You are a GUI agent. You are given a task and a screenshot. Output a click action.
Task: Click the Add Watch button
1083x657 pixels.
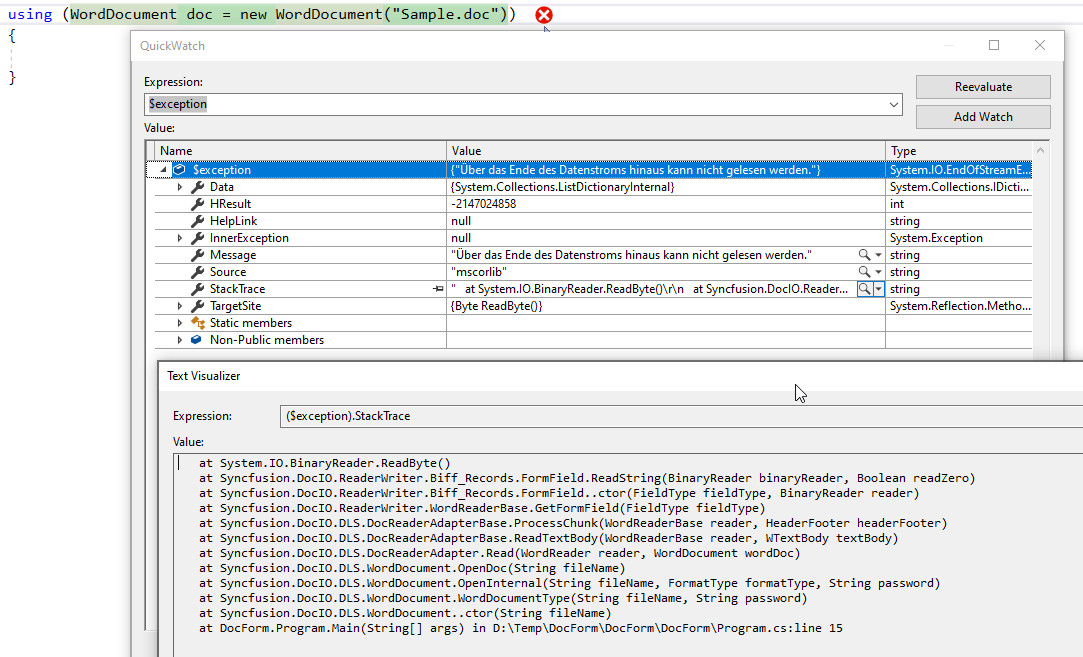(x=983, y=117)
